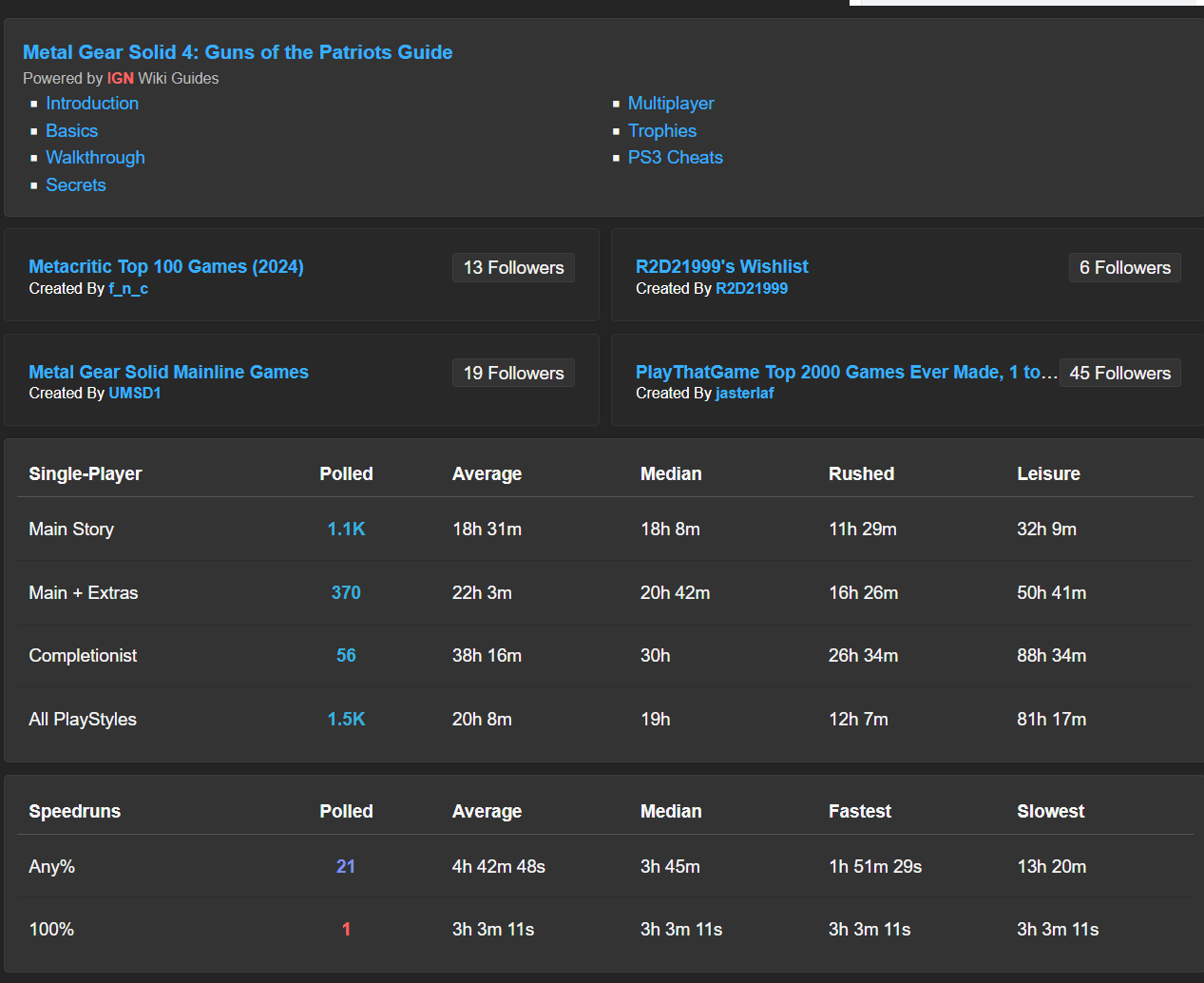Open the Multiplayer guide link

click(x=671, y=104)
